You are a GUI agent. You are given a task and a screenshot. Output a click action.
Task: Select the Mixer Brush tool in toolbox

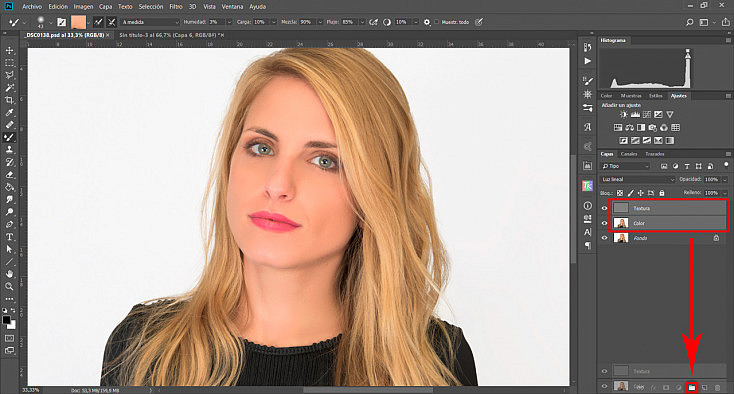9,137
